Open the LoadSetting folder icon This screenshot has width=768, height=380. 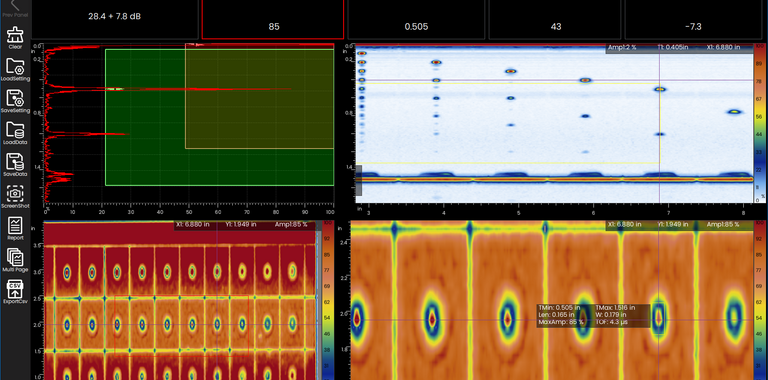[15, 66]
